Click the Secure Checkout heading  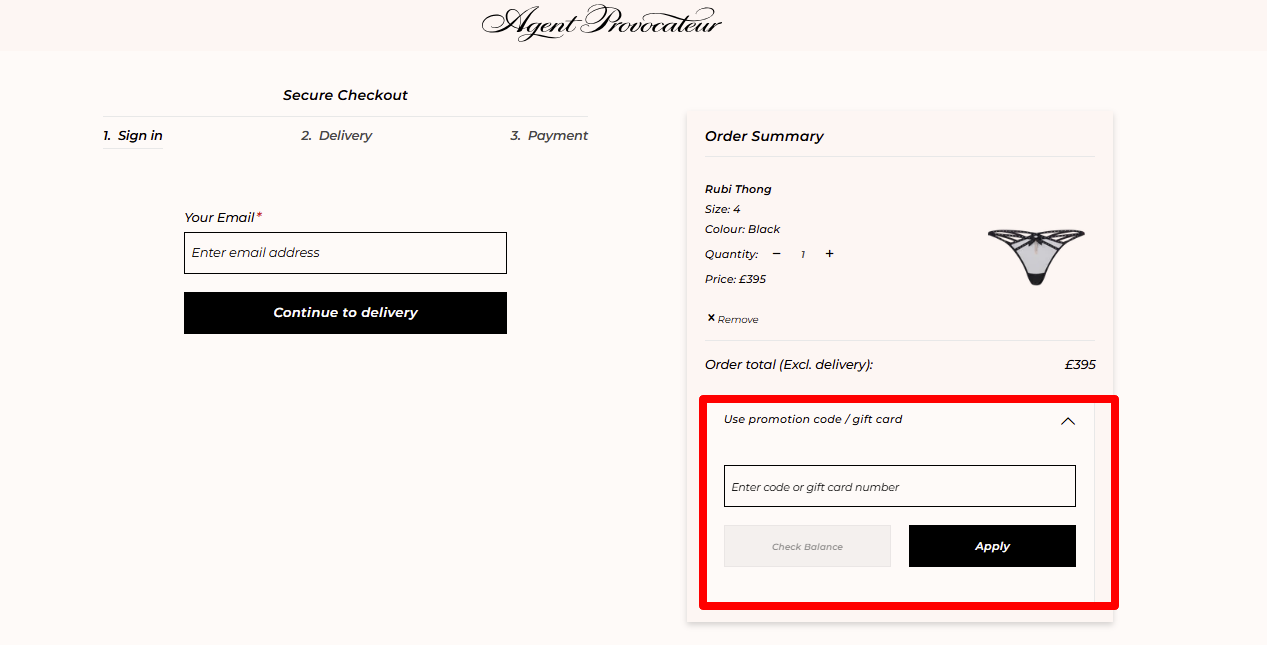point(345,95)
